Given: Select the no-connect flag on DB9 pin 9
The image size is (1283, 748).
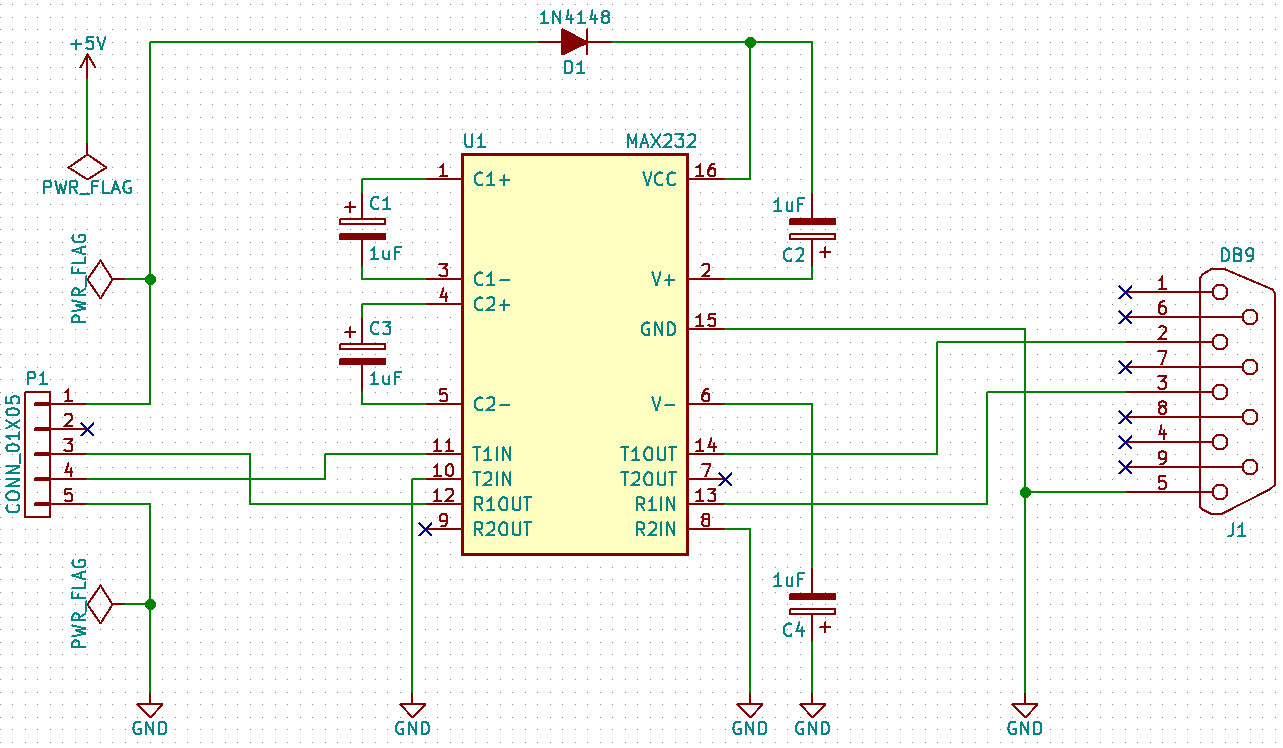Looking at the screenshot, I should pos(1125,467).
